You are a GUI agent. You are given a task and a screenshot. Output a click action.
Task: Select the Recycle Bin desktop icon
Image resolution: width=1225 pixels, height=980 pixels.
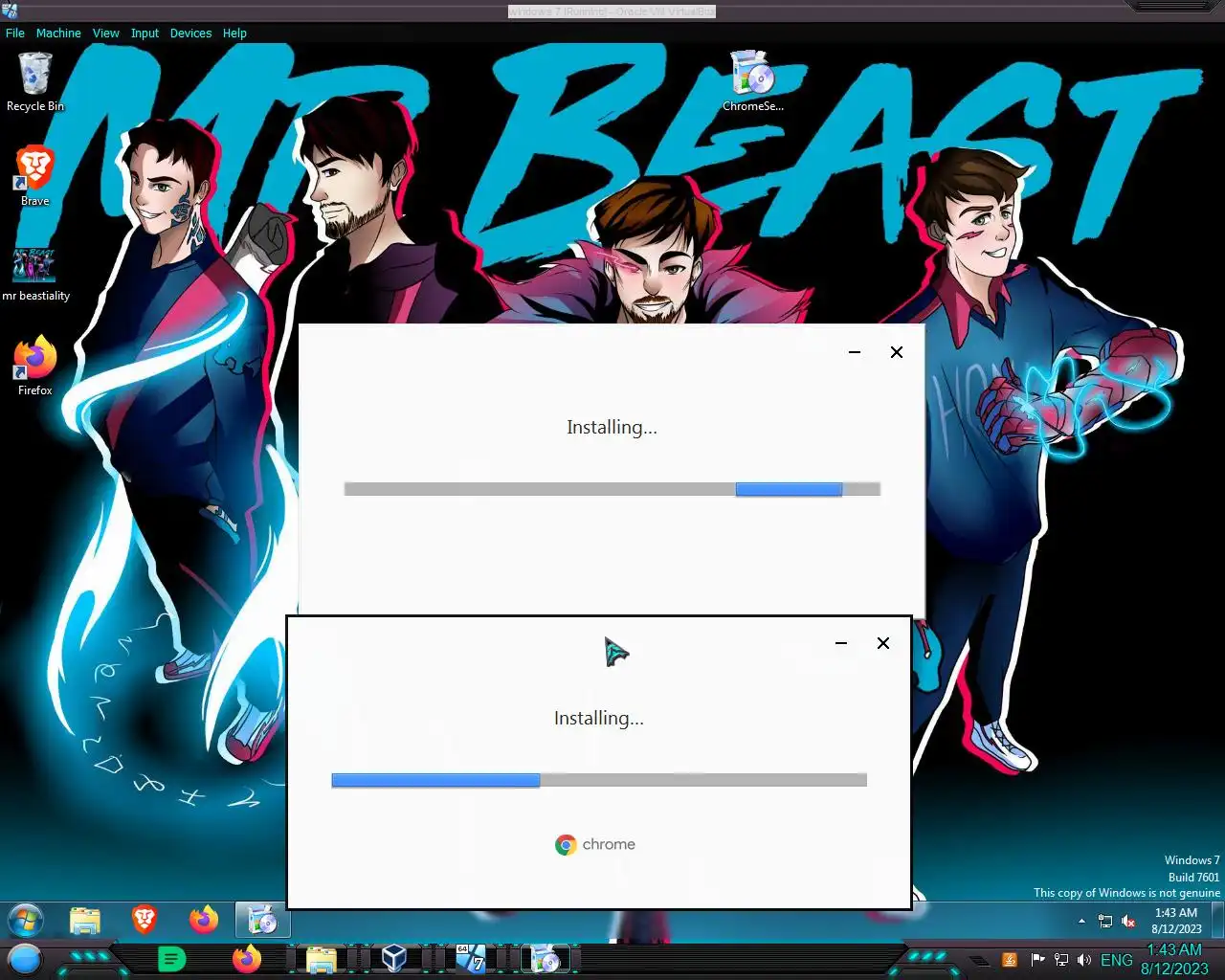pos(35,82)
